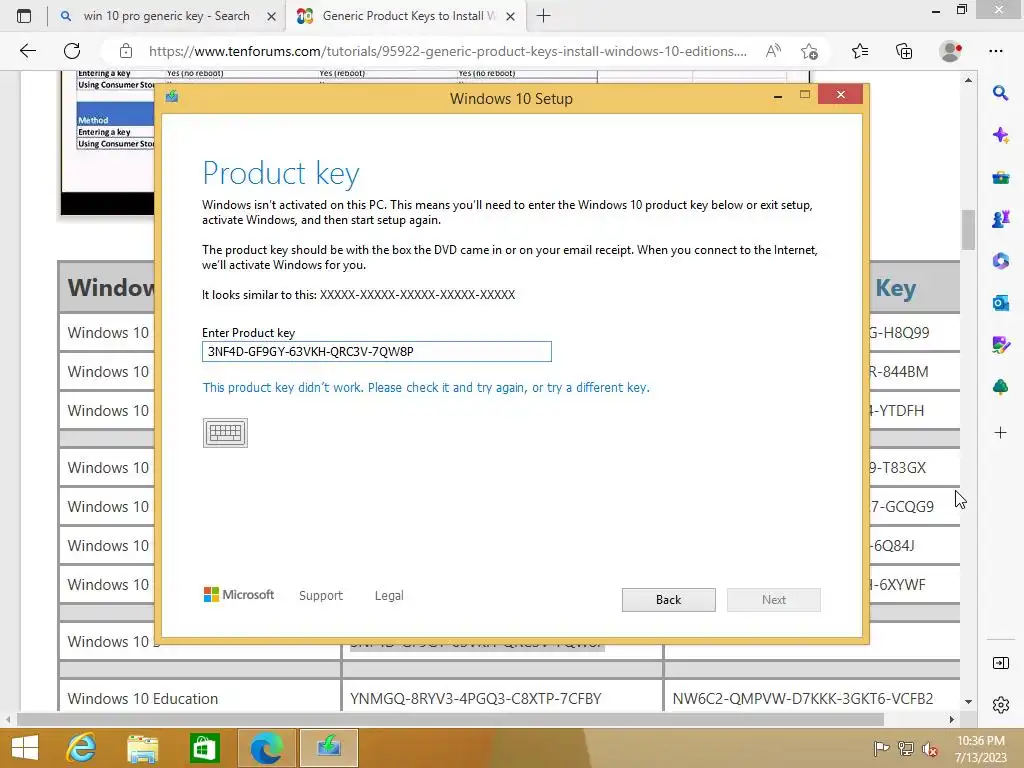
Task: Click the tenforums URL address bar
Action: pyautogui.click(x=447, y=51)
